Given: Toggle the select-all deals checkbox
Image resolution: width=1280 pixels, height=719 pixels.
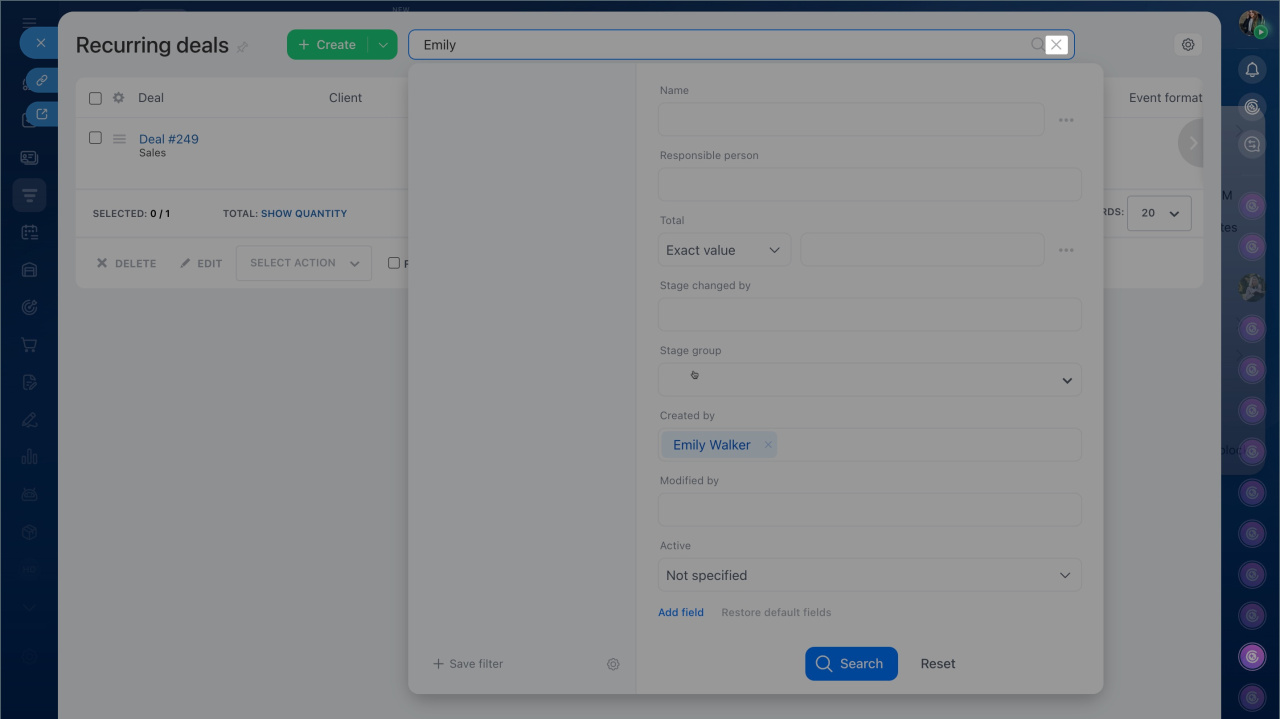Looking at the screenshot, I should click(x=95, y=98).
